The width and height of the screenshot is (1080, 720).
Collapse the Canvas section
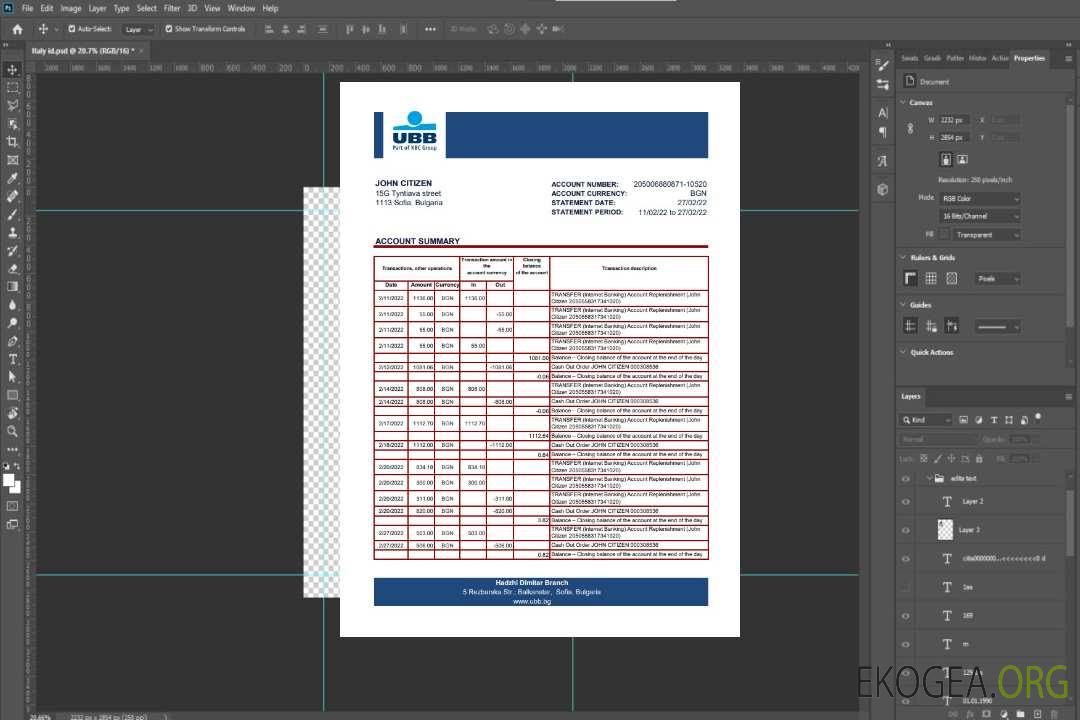pyautogui.click(x=903, y=102)
